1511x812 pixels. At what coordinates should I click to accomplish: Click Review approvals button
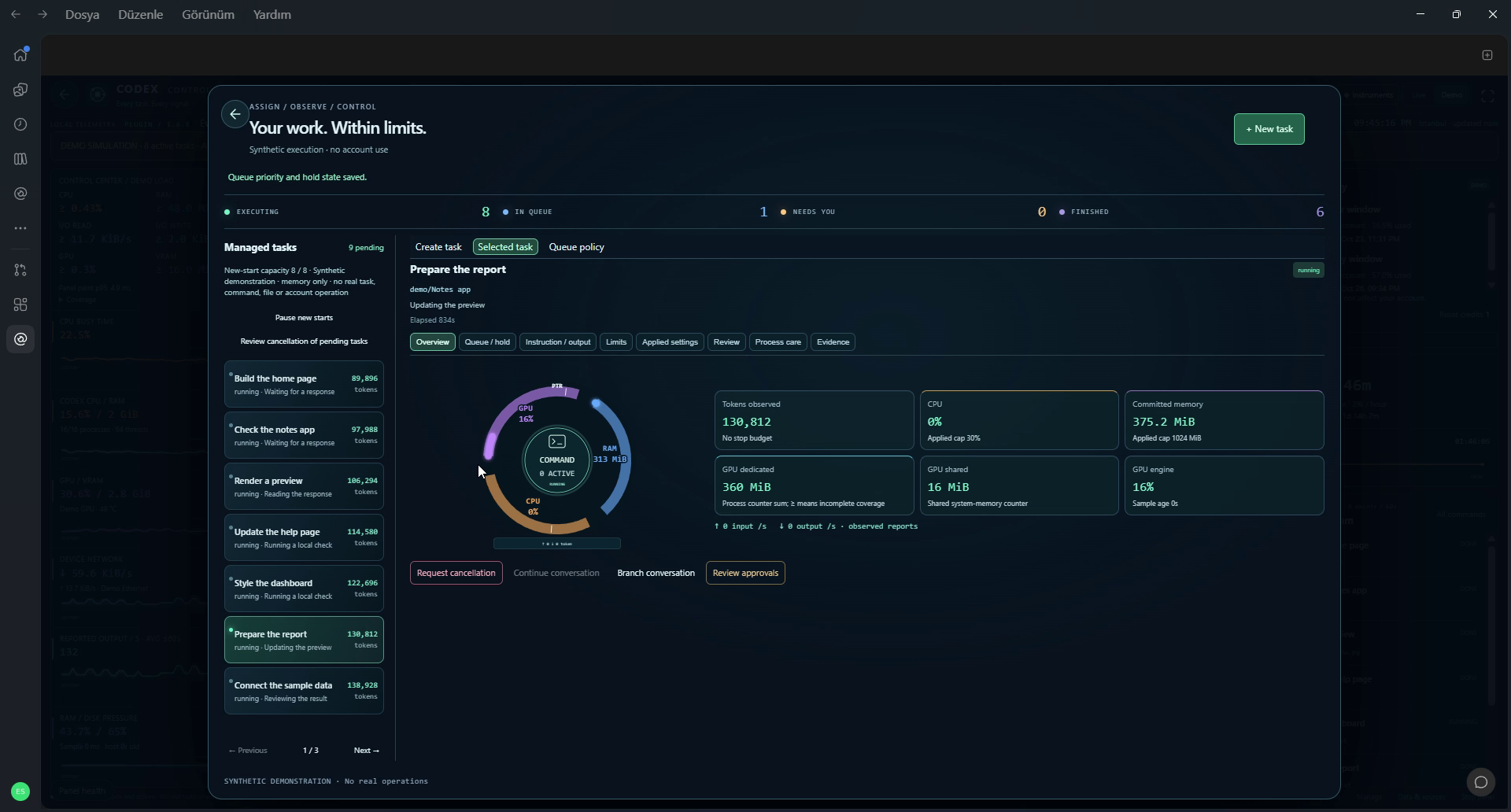tap(745, 573)
